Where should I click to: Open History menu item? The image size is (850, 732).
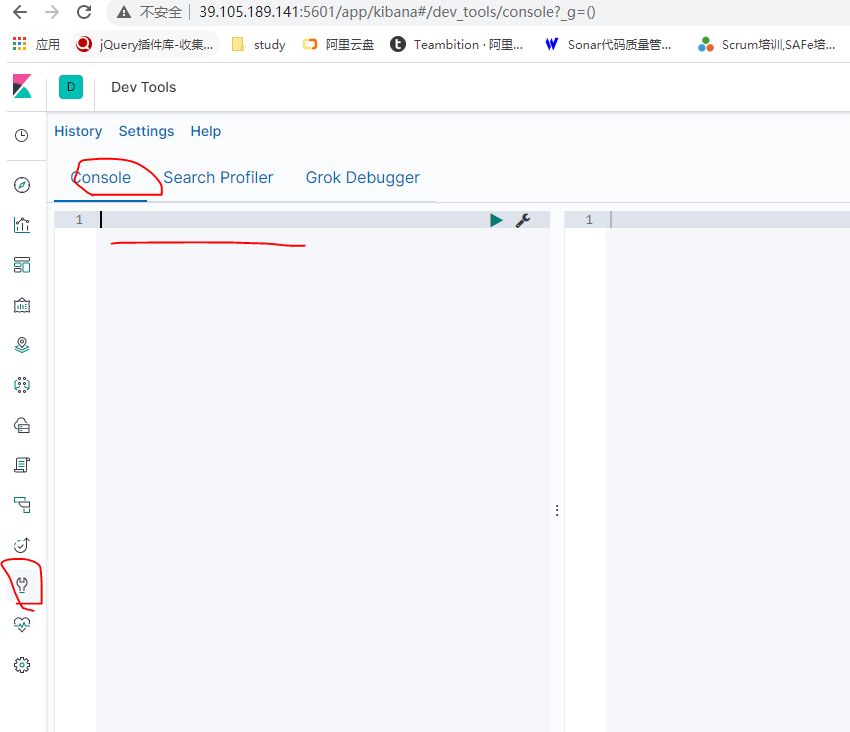(78, 131)
